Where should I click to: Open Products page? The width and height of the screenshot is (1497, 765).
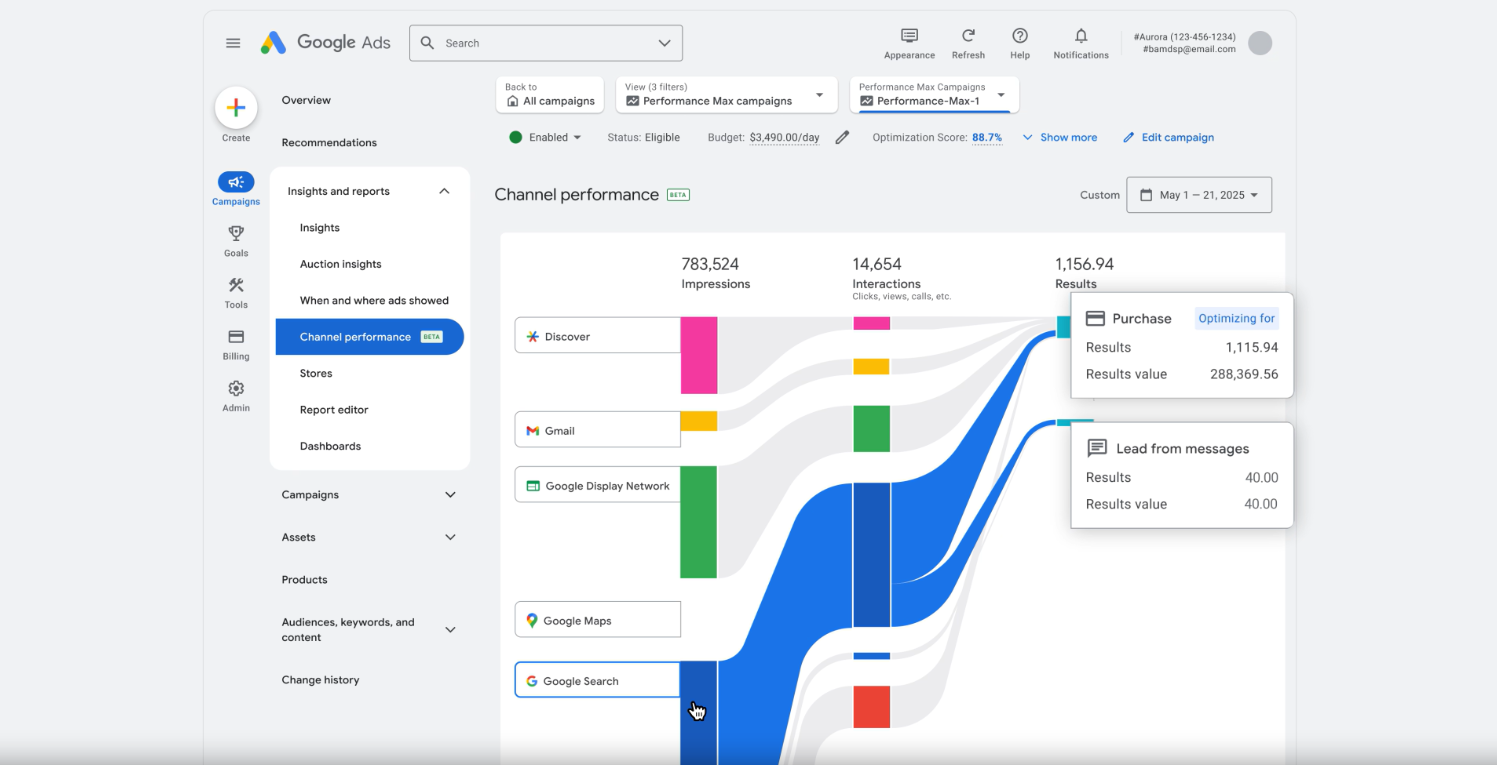(x=304, y=580)
